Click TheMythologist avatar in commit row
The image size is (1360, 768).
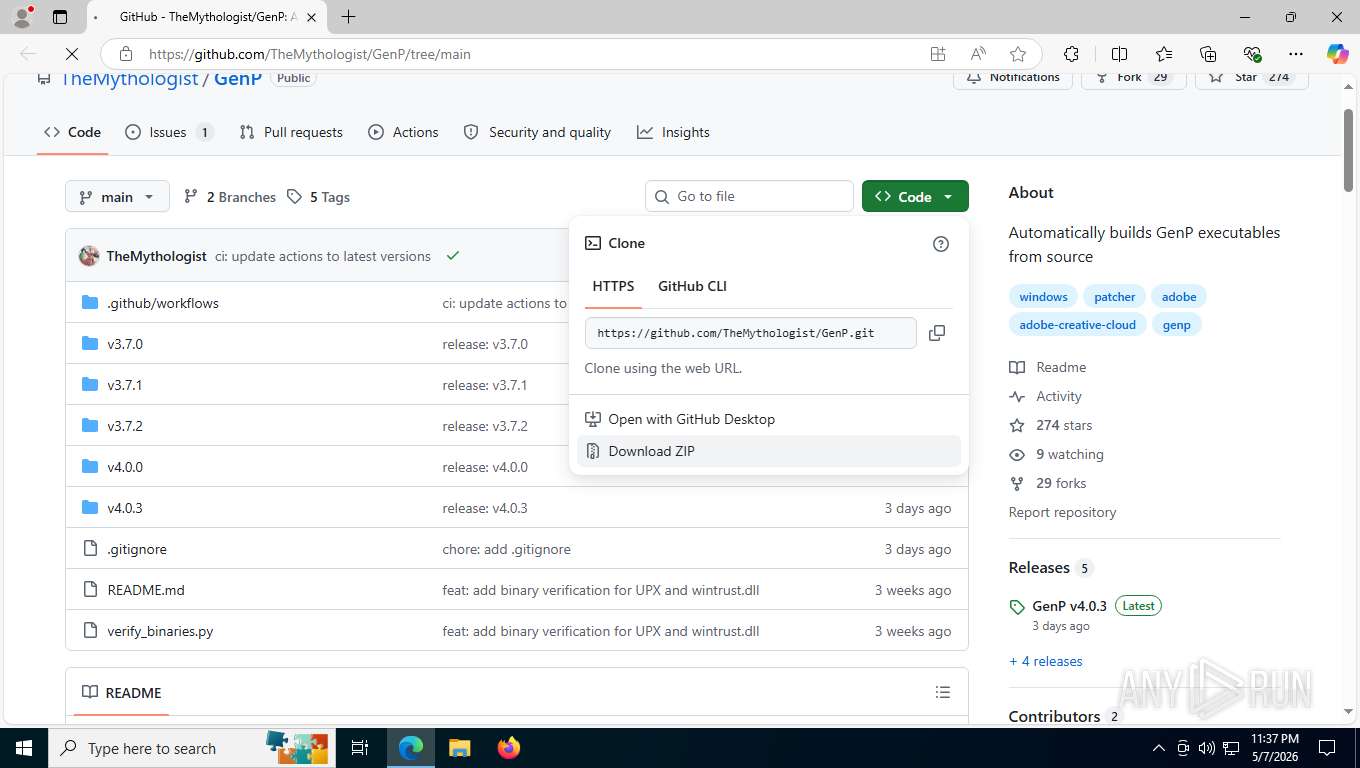[89, 256]
